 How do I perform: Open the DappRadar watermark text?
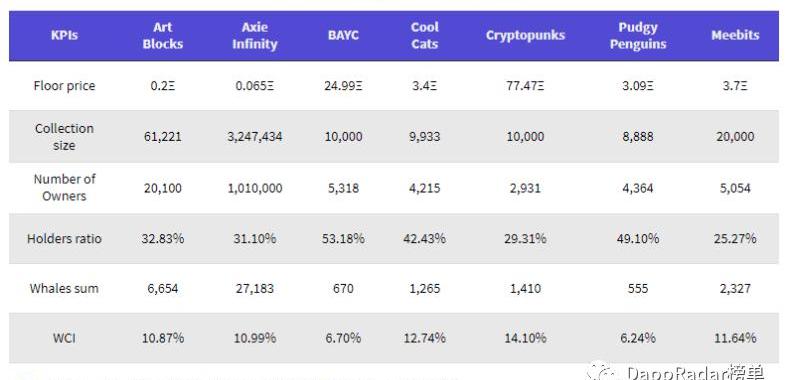pyautogui.click(x=695, y=373)
